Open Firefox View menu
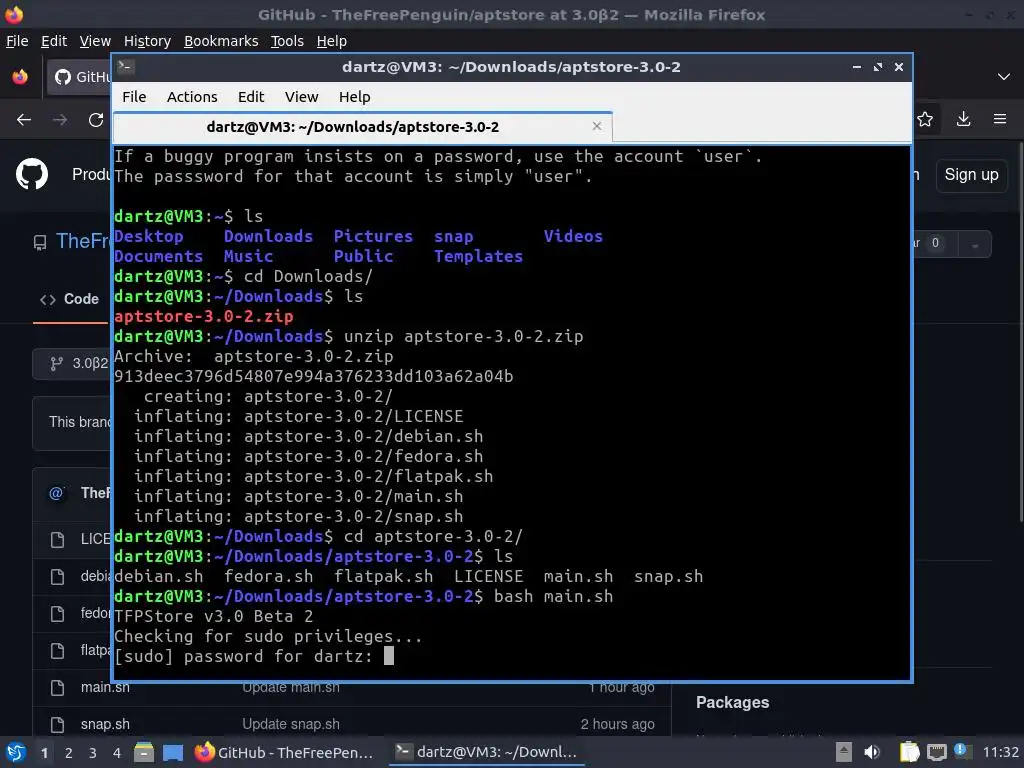This screenshot has width=1024, height=768. point(95,41)
